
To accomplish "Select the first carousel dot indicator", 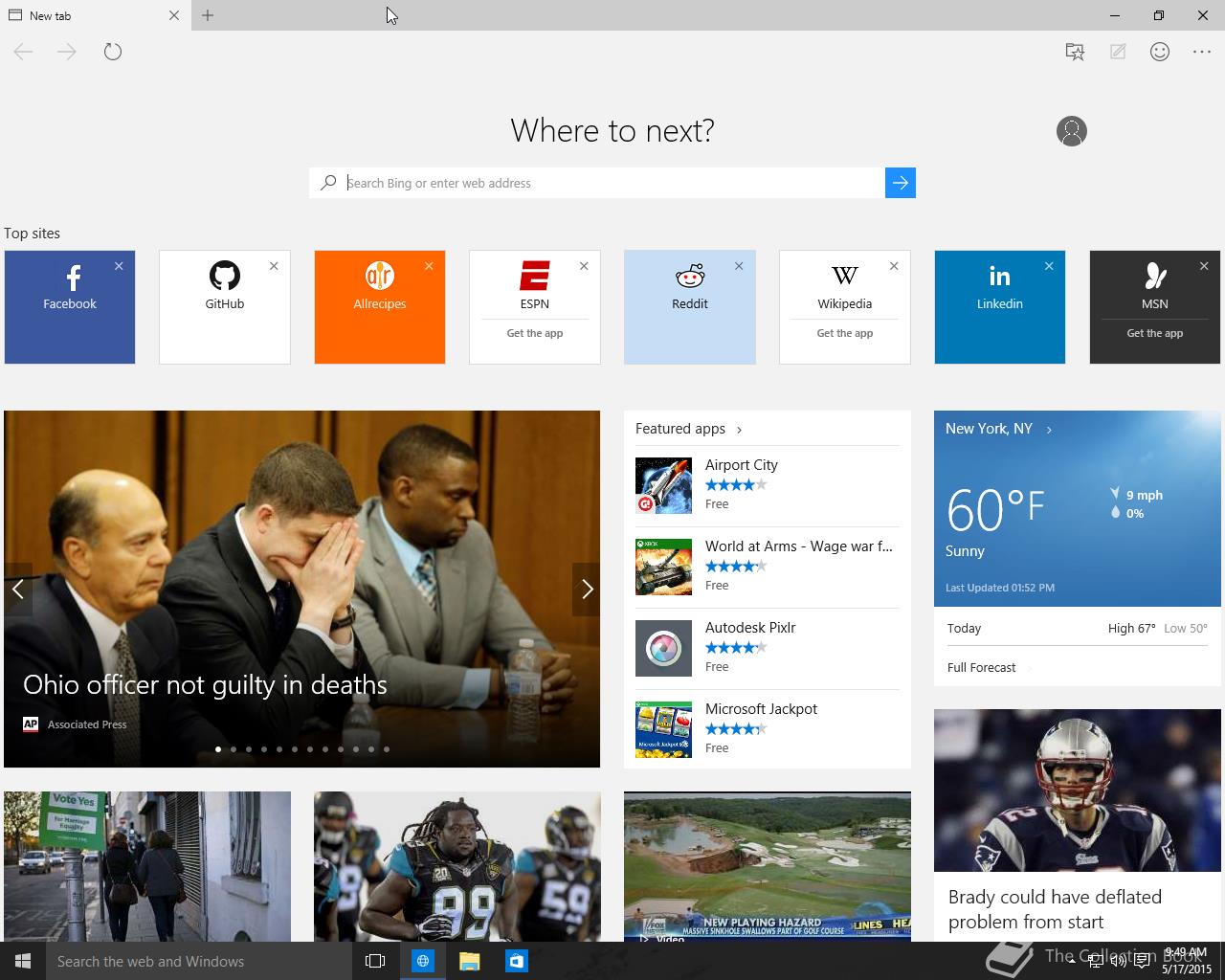I will (x=218, y=749).
